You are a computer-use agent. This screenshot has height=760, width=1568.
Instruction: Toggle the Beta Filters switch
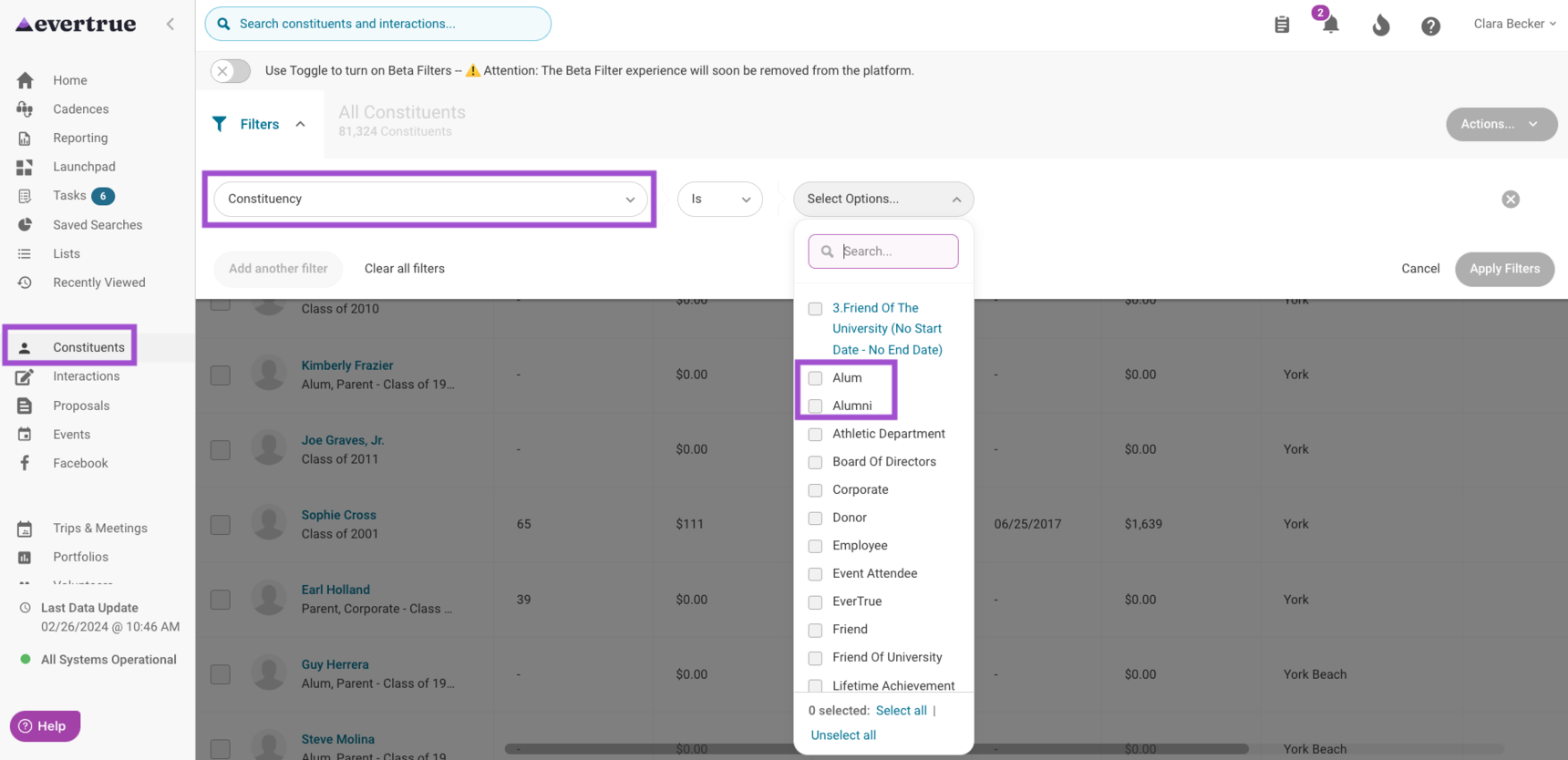pos(231,71)
